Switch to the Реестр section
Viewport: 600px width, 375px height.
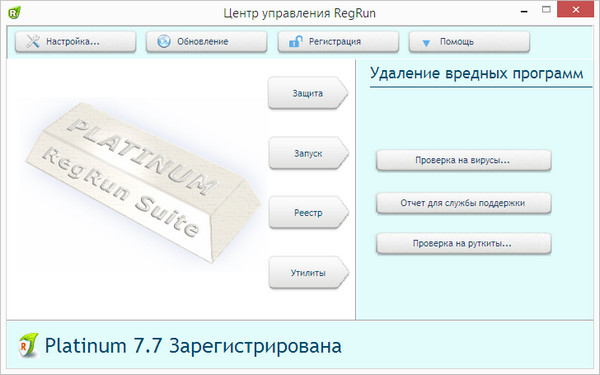[308, 212]
